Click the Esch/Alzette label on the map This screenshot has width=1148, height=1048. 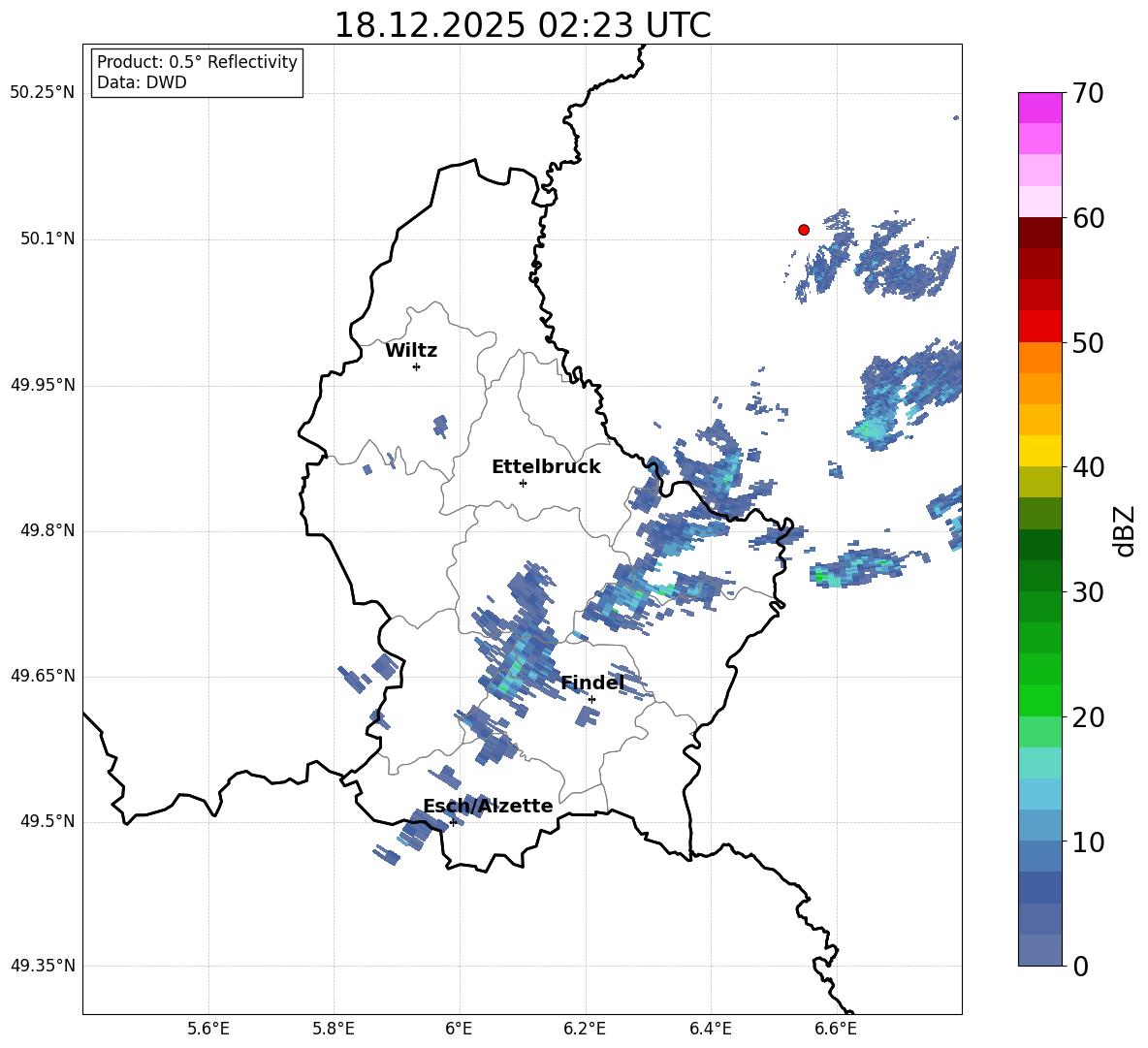[489, 806]
